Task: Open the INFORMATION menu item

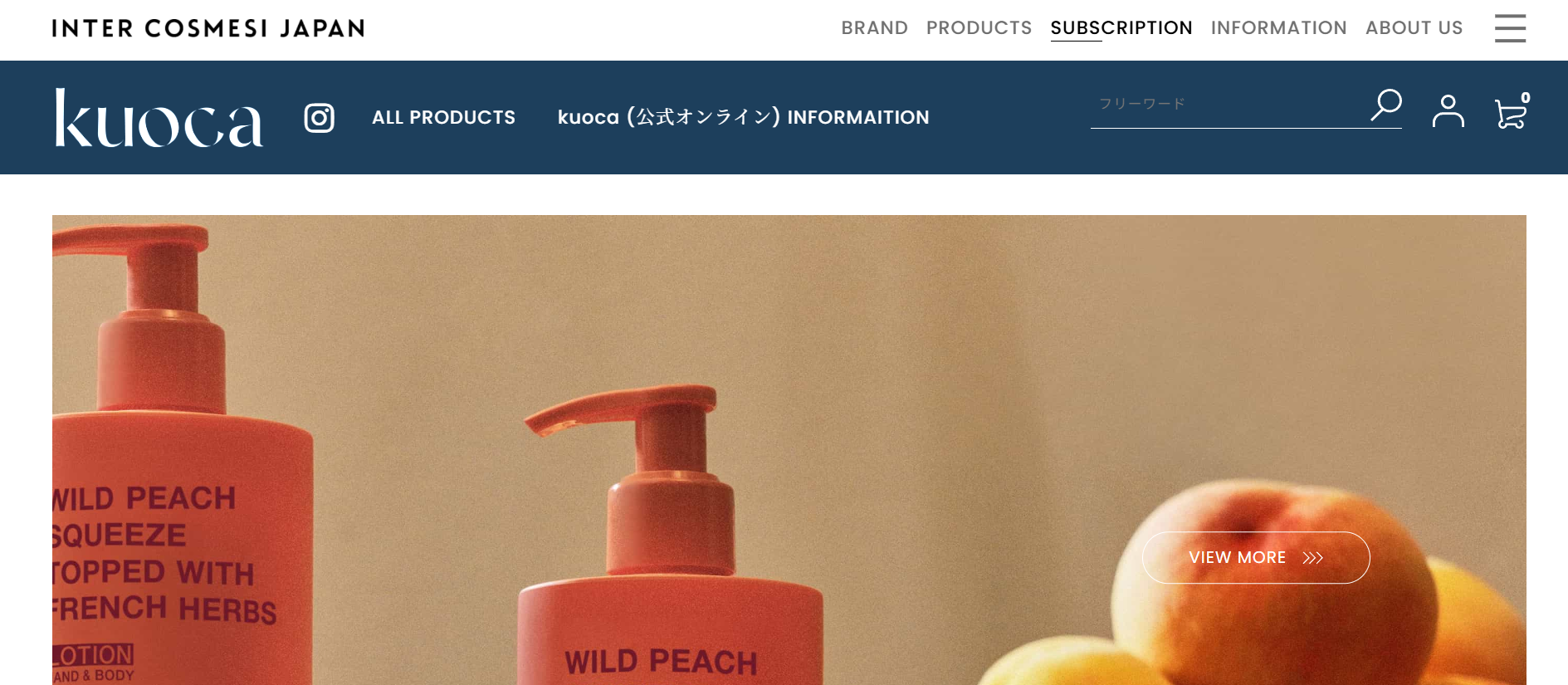Action: pos(1278,28)
